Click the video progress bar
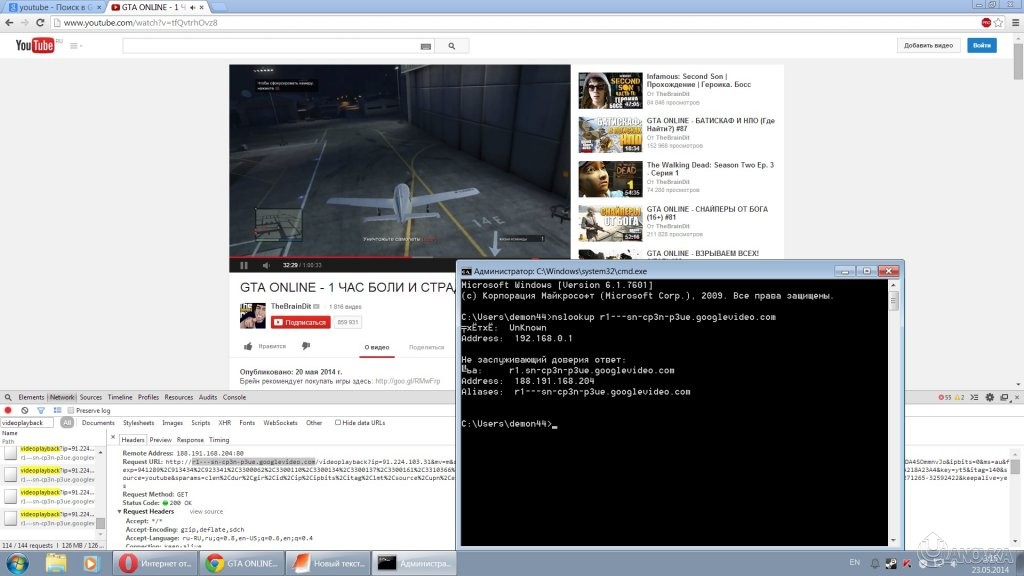The width and height of the screenshot is (1024, 576). (x=400, y=258)
